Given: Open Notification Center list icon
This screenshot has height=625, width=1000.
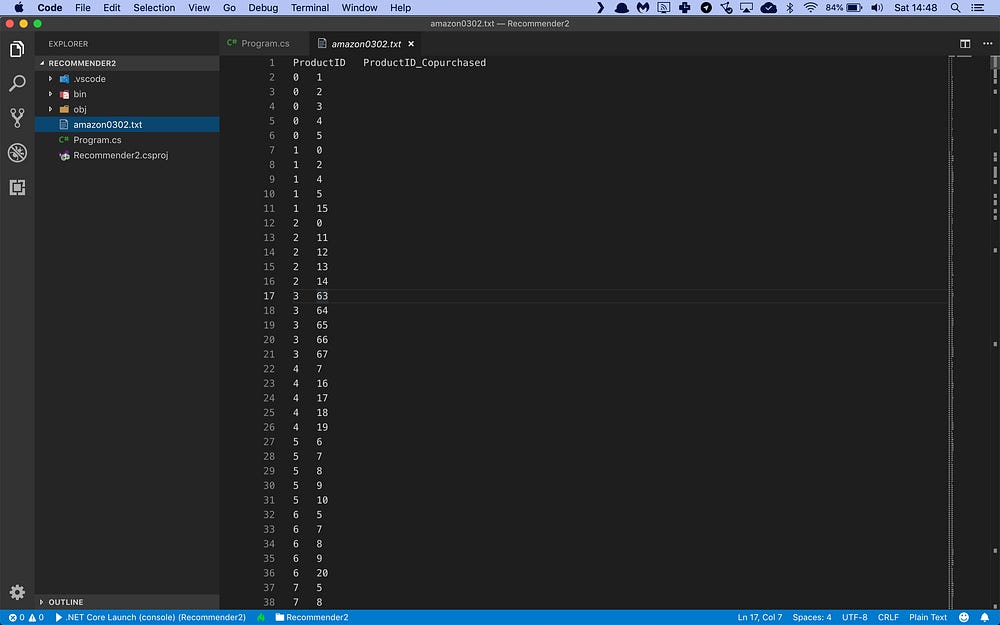Looking at the screenshot, I should pyautogui.click(x=977, y=8).
